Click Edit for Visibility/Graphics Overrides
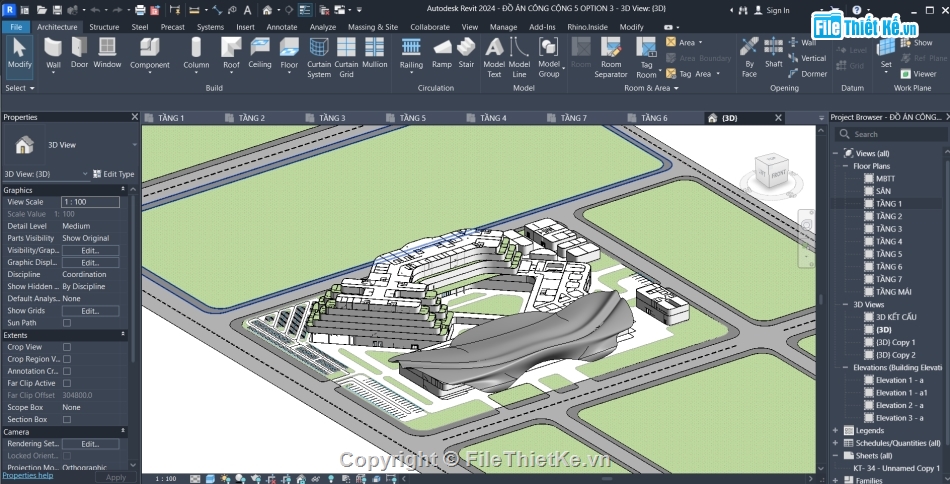This screenshot has width=950, height=484. pos(90,250)
